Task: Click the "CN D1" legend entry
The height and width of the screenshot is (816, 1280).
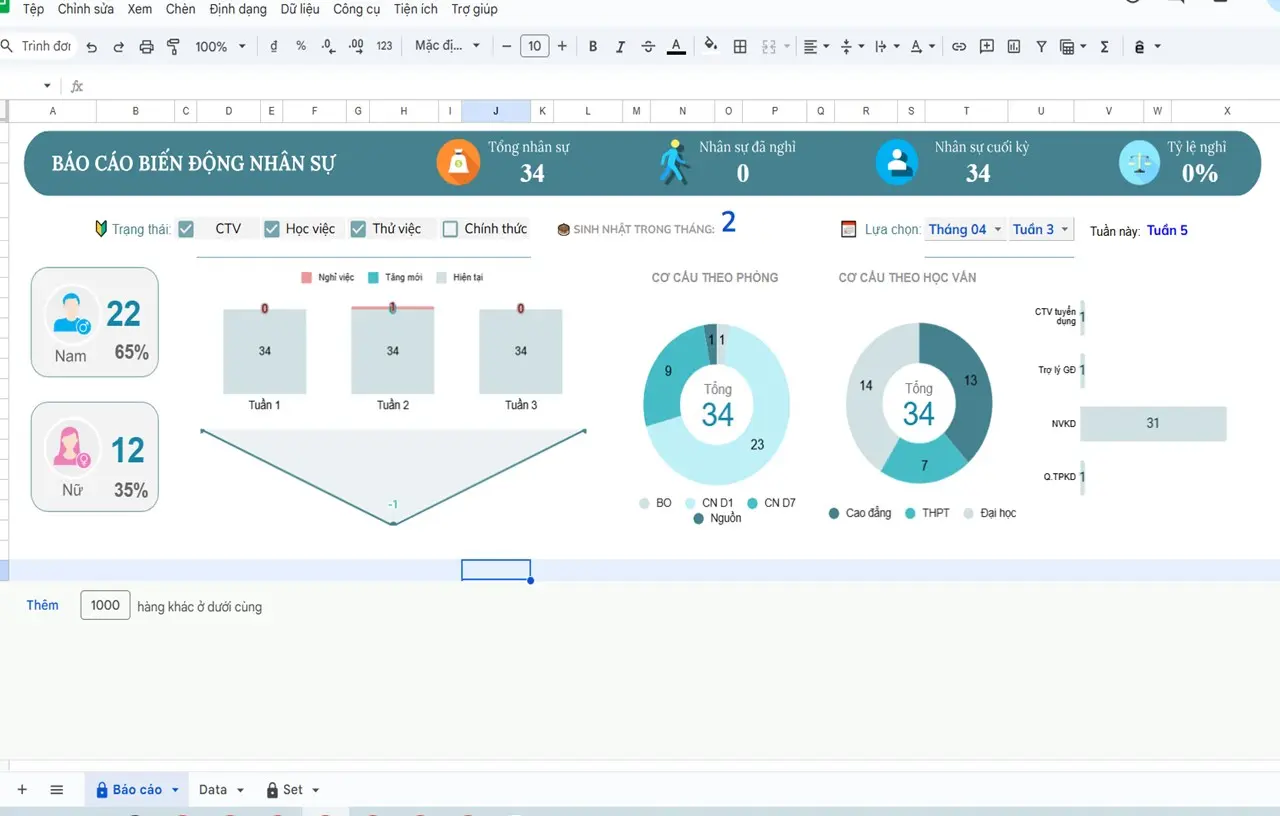Action: 709,503
